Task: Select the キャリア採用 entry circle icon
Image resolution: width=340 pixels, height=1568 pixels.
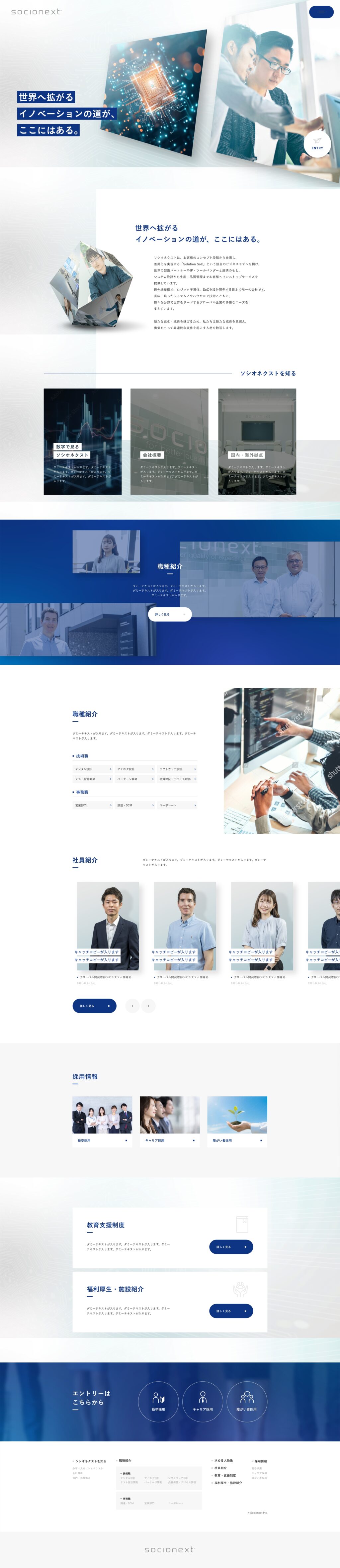Action: 203,1403
